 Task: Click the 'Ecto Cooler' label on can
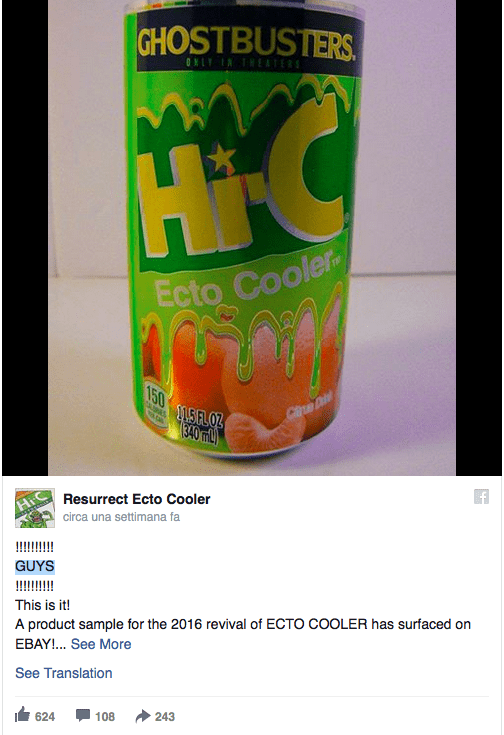point(244,284)
